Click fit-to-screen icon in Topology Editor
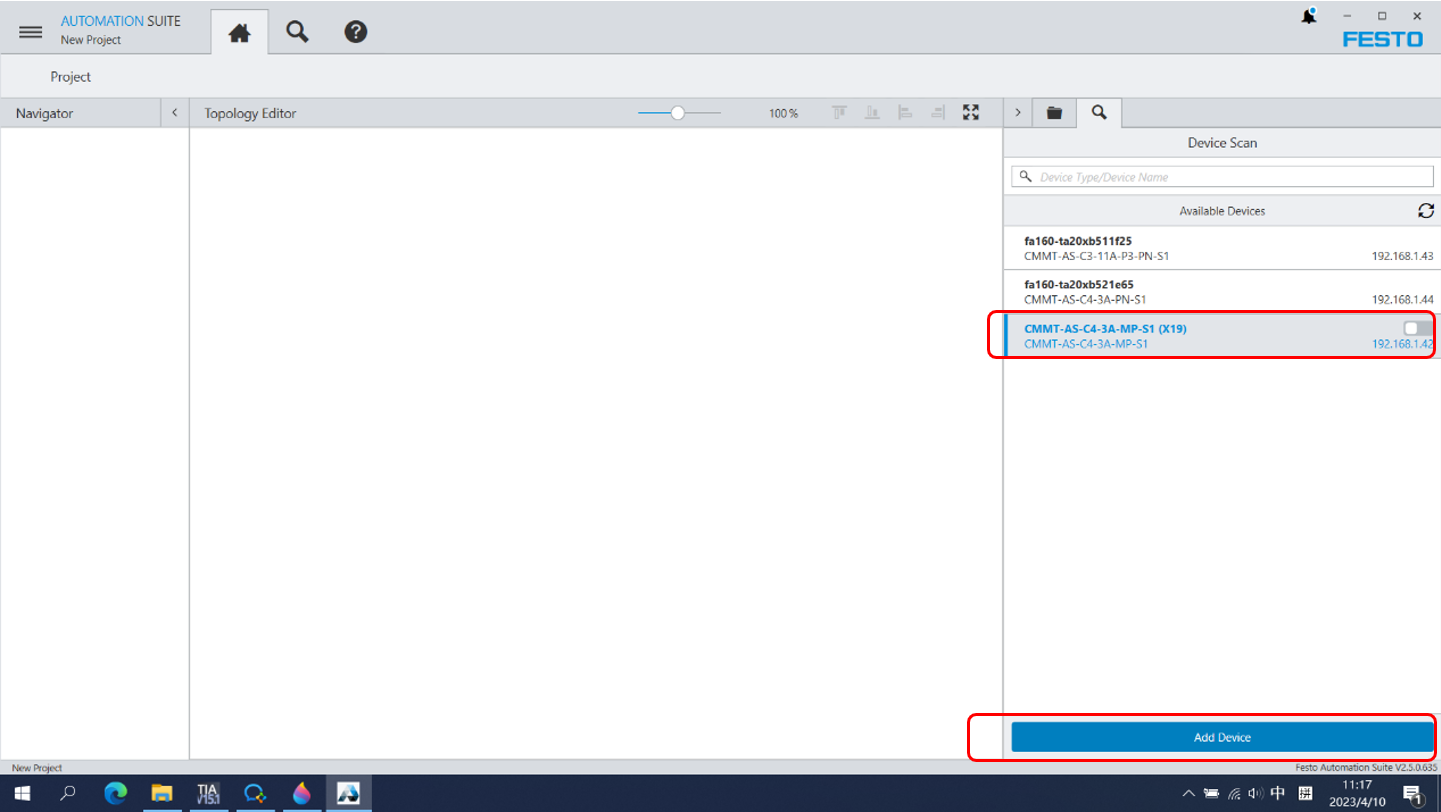This screenshot has height=812, width=1441. tap(970, 113)
